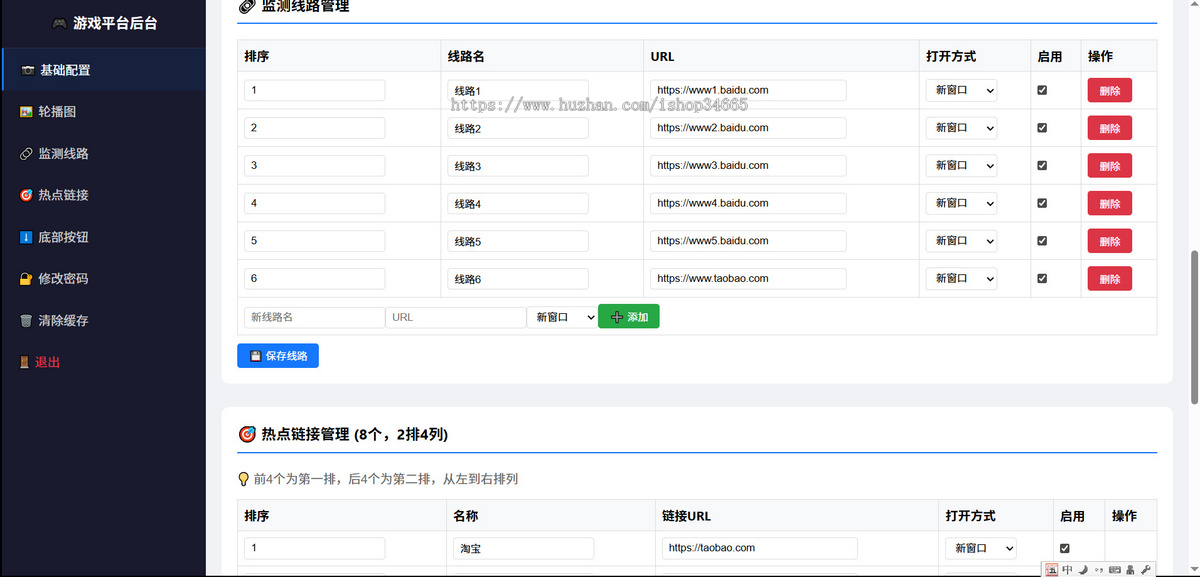Click the green 添加 button
Viewport: 1200px width, 577px height.
629,317
